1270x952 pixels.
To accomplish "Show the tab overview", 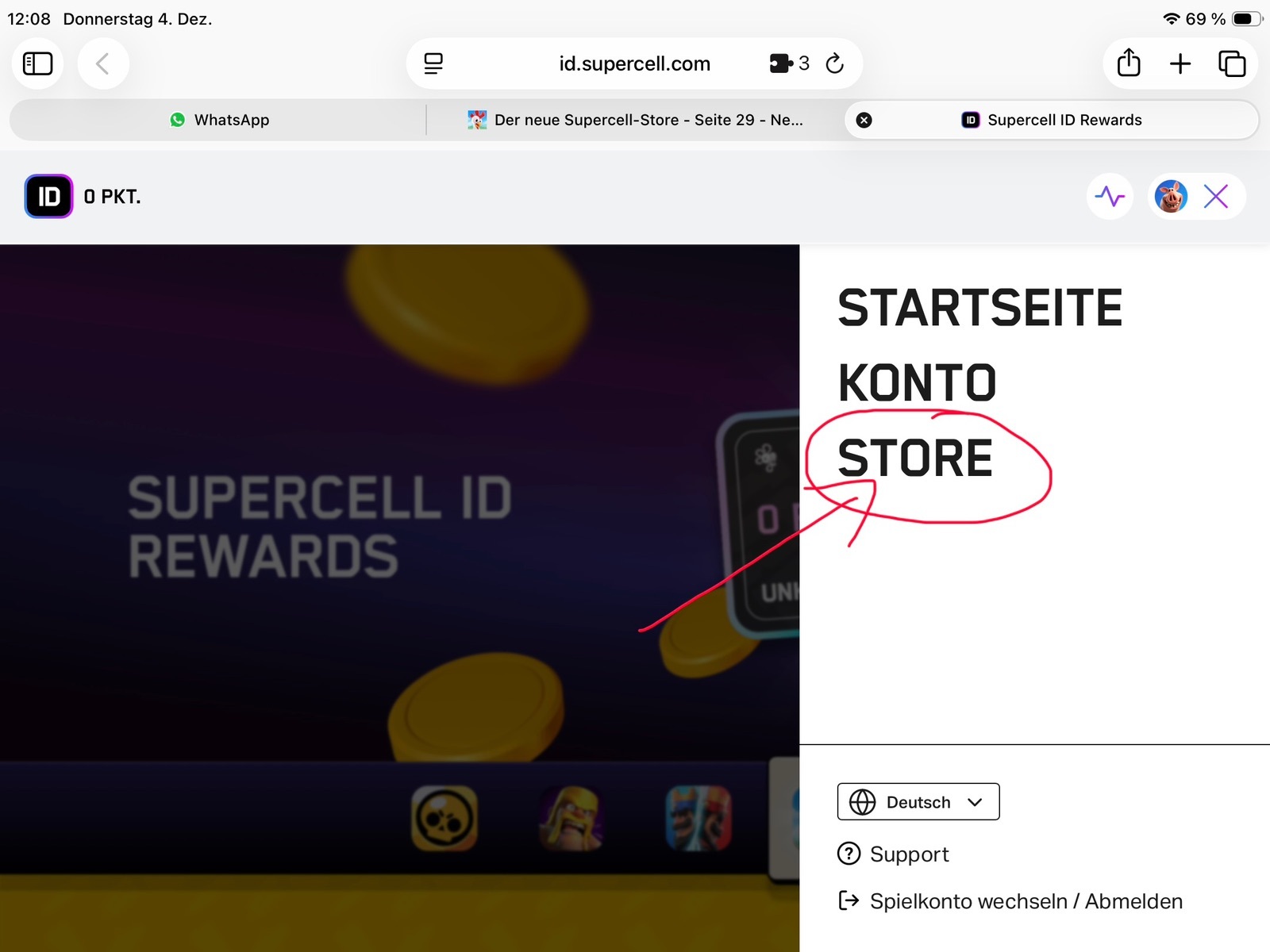I will [1232, 63].
